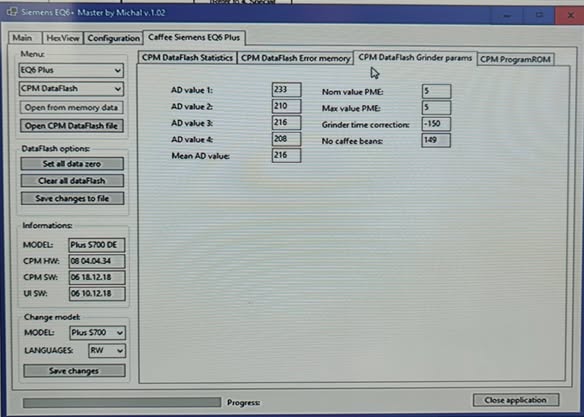
Task: Click the Save changes button
Action: 74,371
